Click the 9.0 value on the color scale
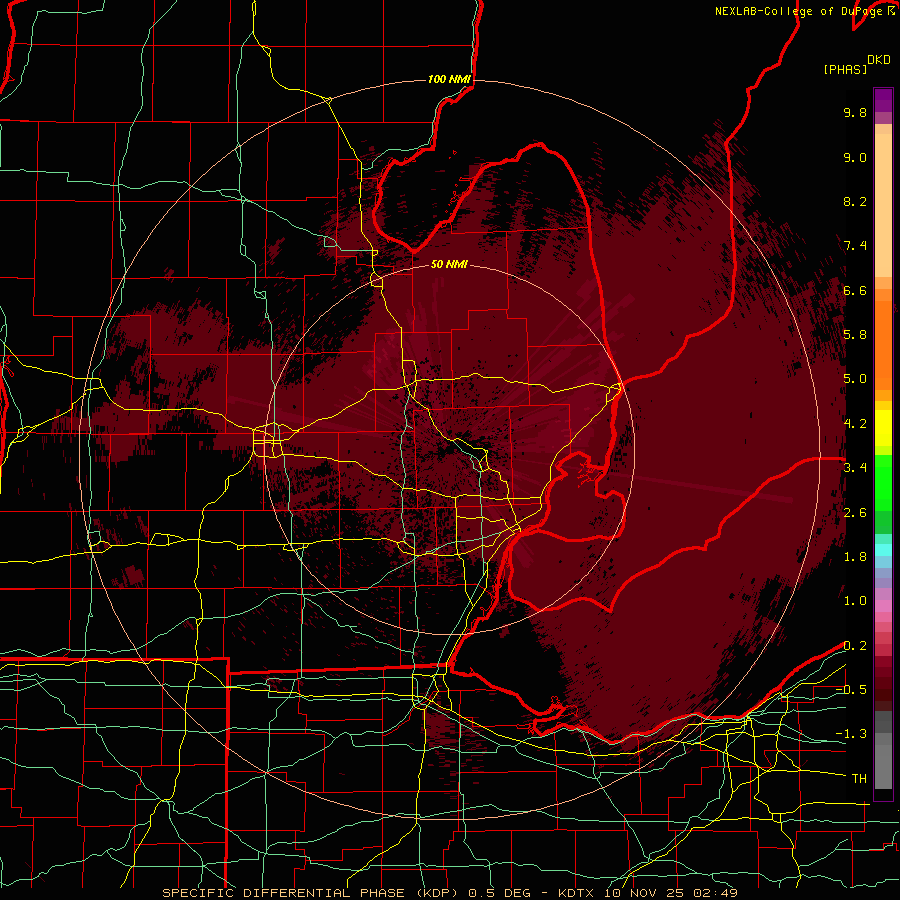 click(855, 157)
